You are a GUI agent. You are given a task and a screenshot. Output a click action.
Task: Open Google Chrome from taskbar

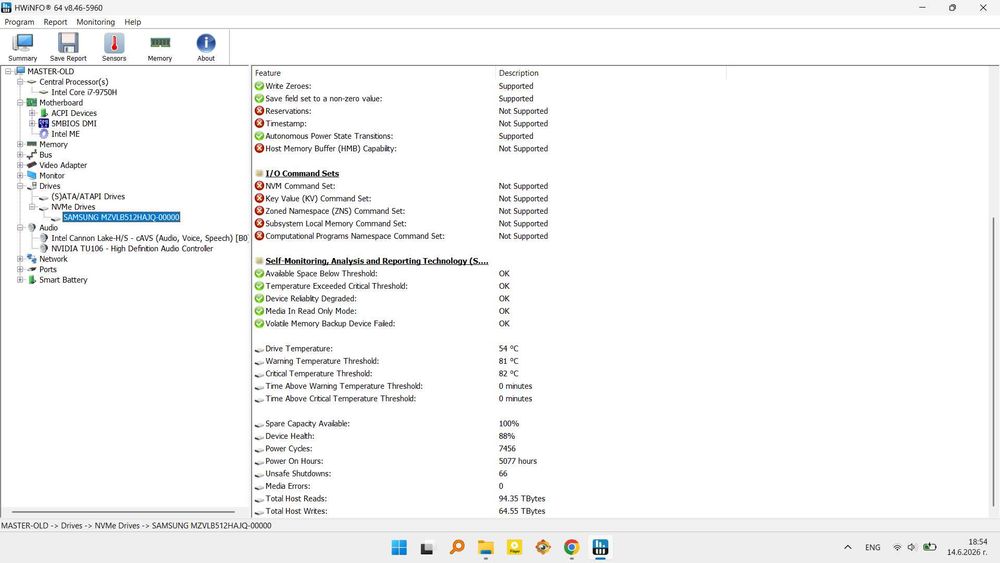[571, 547]
